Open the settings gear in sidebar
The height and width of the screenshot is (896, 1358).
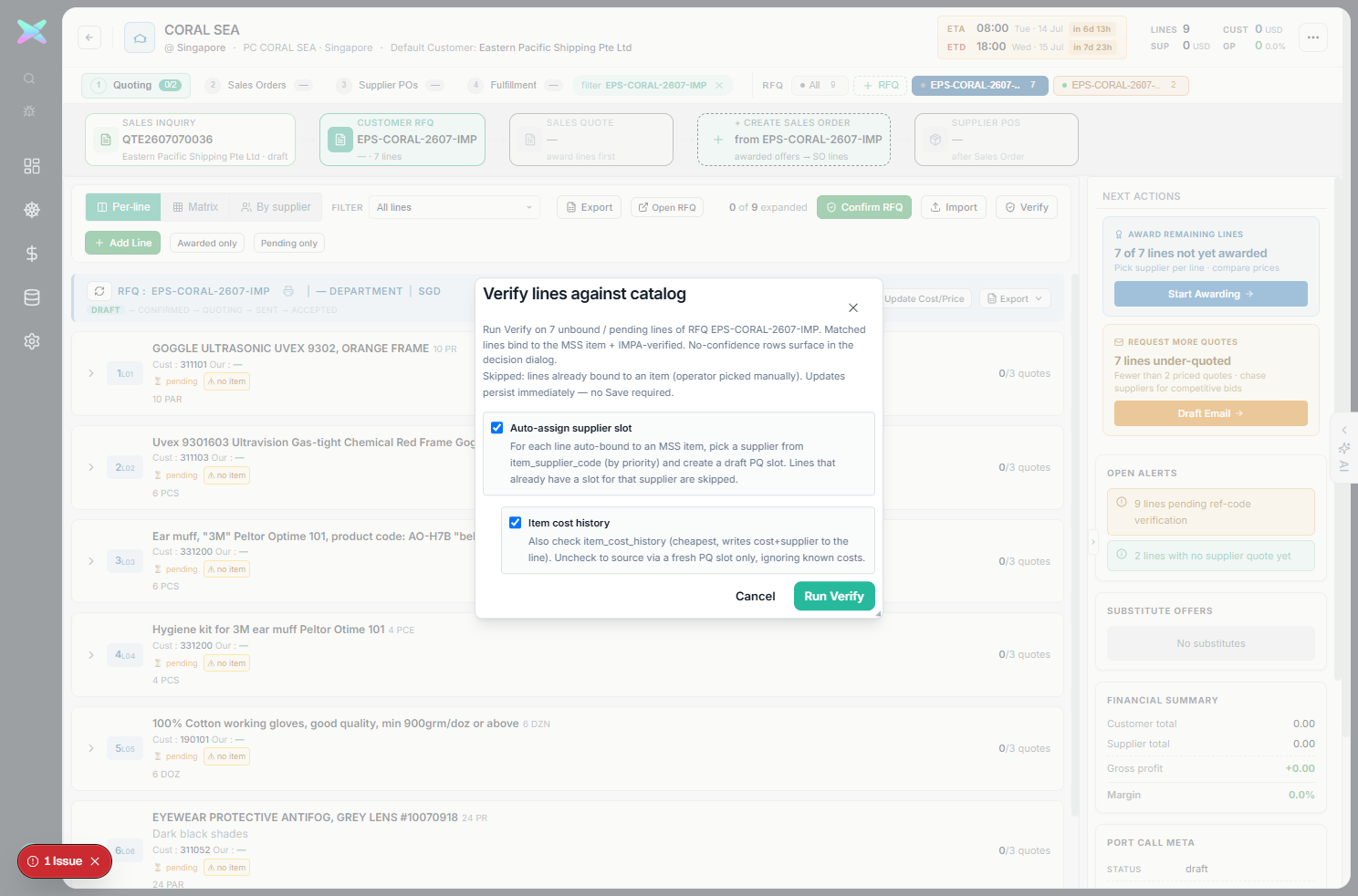pos(32,341)
